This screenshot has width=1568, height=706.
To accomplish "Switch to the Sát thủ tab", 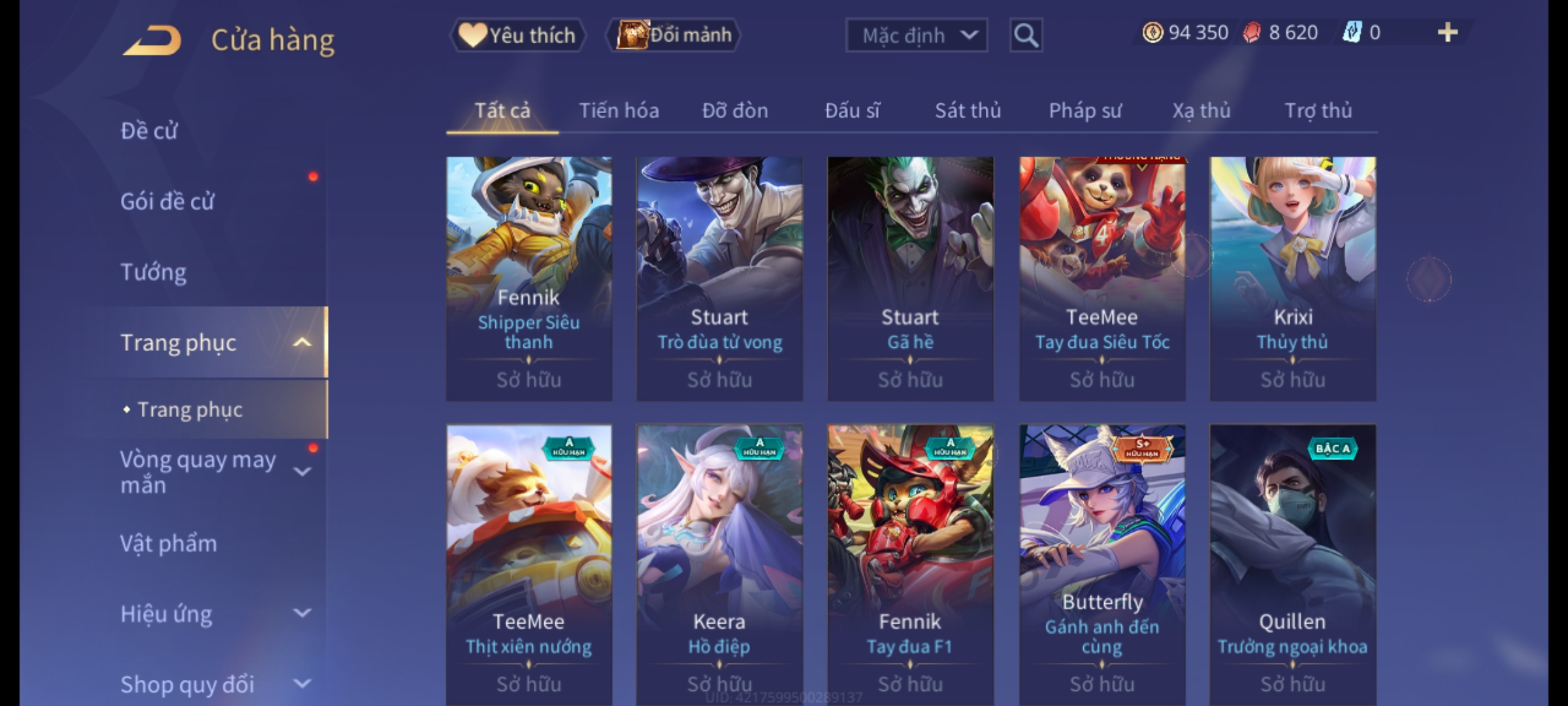I will (x=968, y=110).
